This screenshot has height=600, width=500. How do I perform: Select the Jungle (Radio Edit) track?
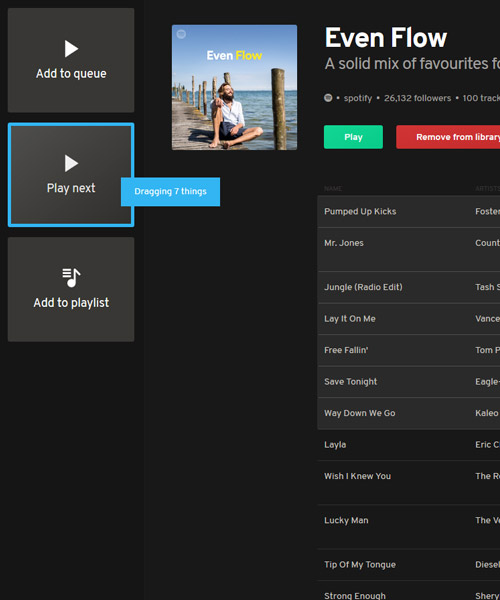pyautogui.click(x=409, y=287)
